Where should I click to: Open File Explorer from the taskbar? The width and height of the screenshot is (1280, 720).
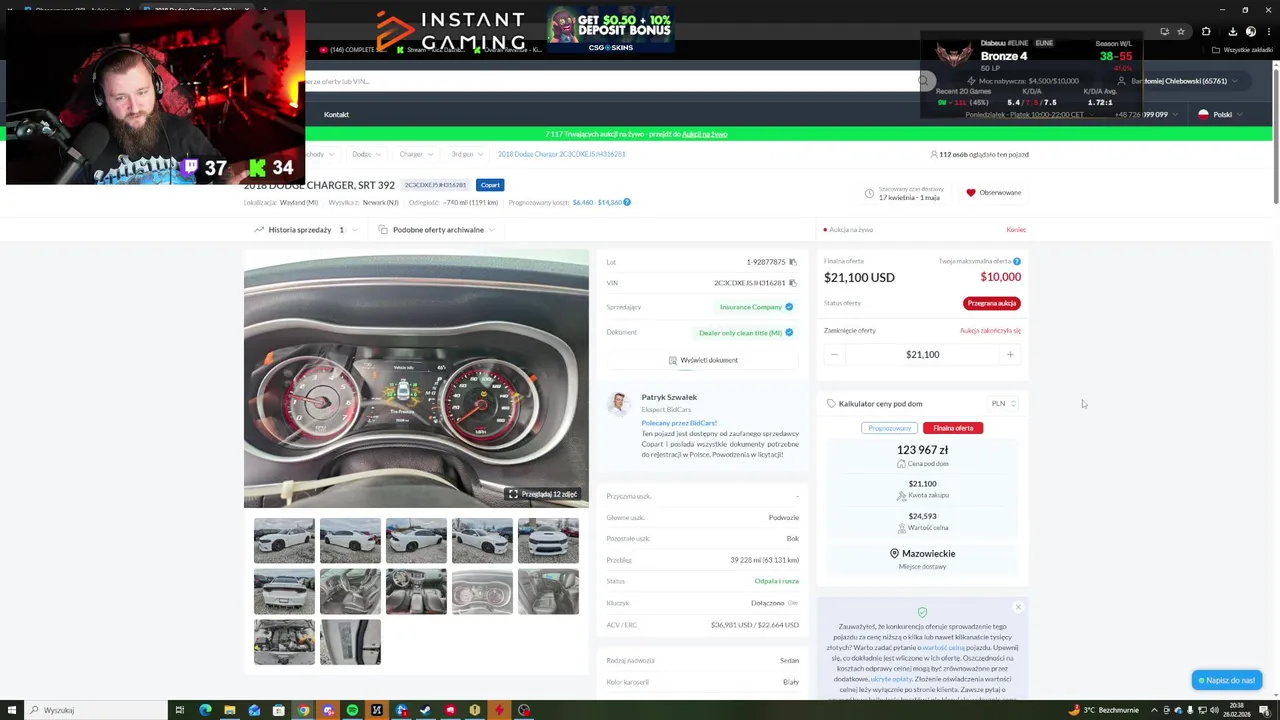(229, 710)
